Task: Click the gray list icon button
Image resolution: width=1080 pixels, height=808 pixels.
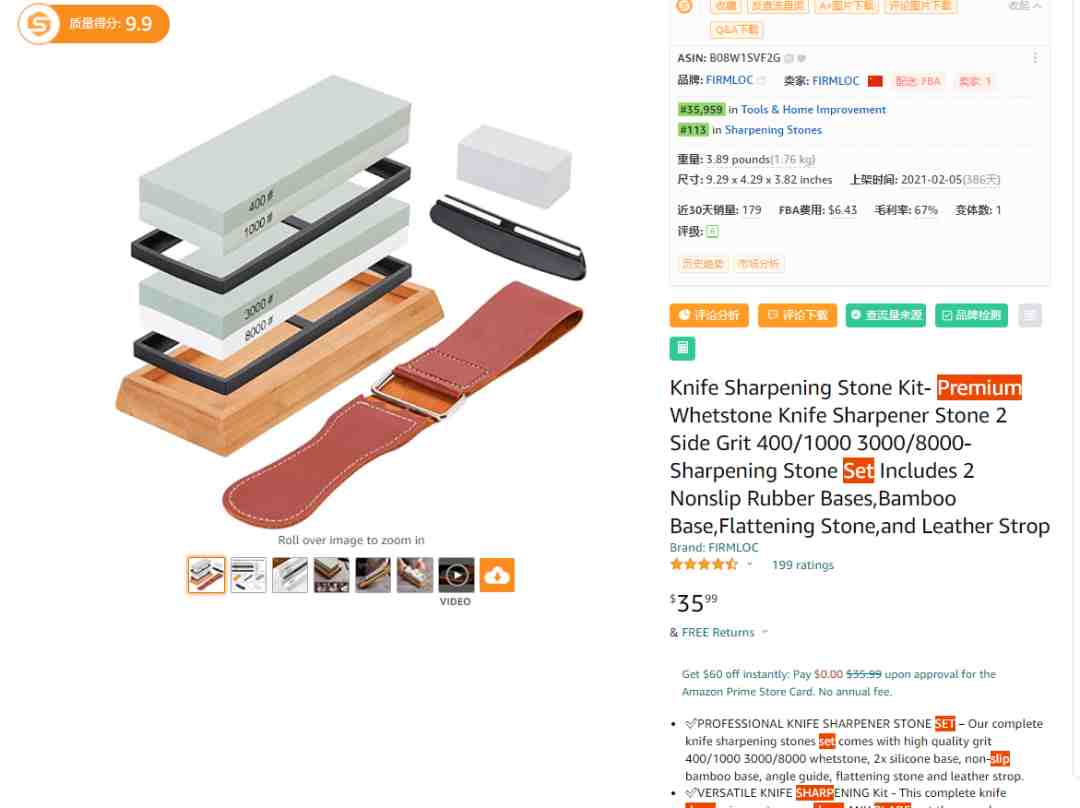Action: [1030, 315]
